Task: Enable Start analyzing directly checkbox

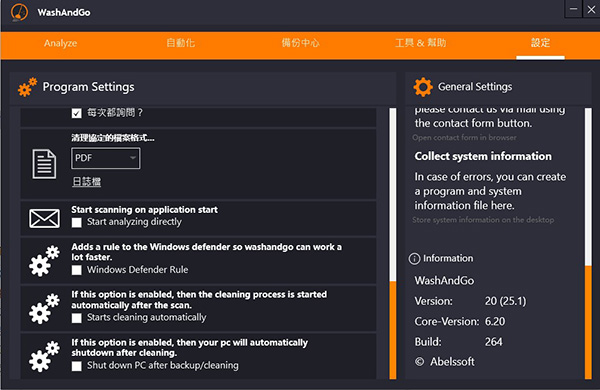Action: 77,222
